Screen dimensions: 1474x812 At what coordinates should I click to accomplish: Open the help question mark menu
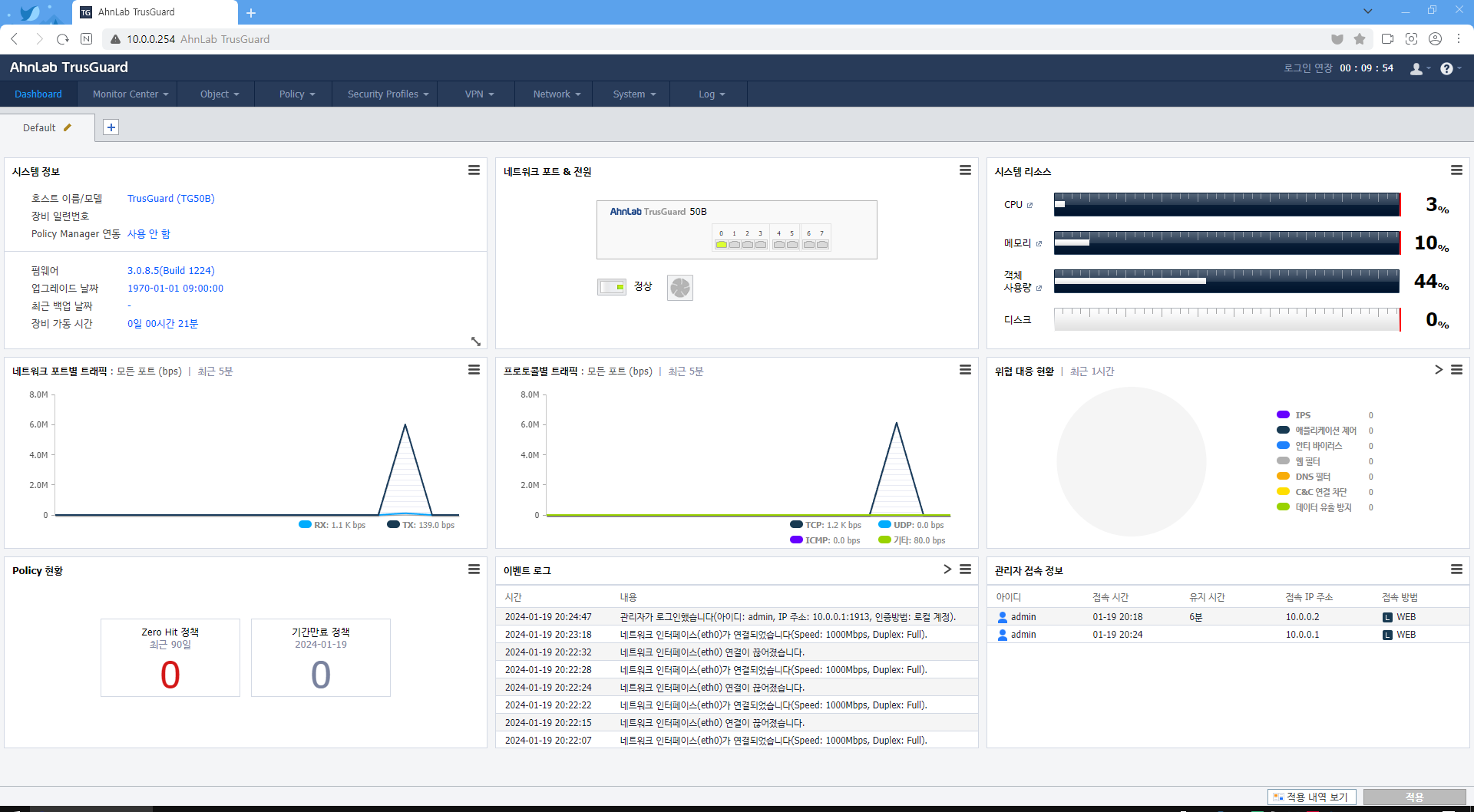click(x=1450, y=68)
